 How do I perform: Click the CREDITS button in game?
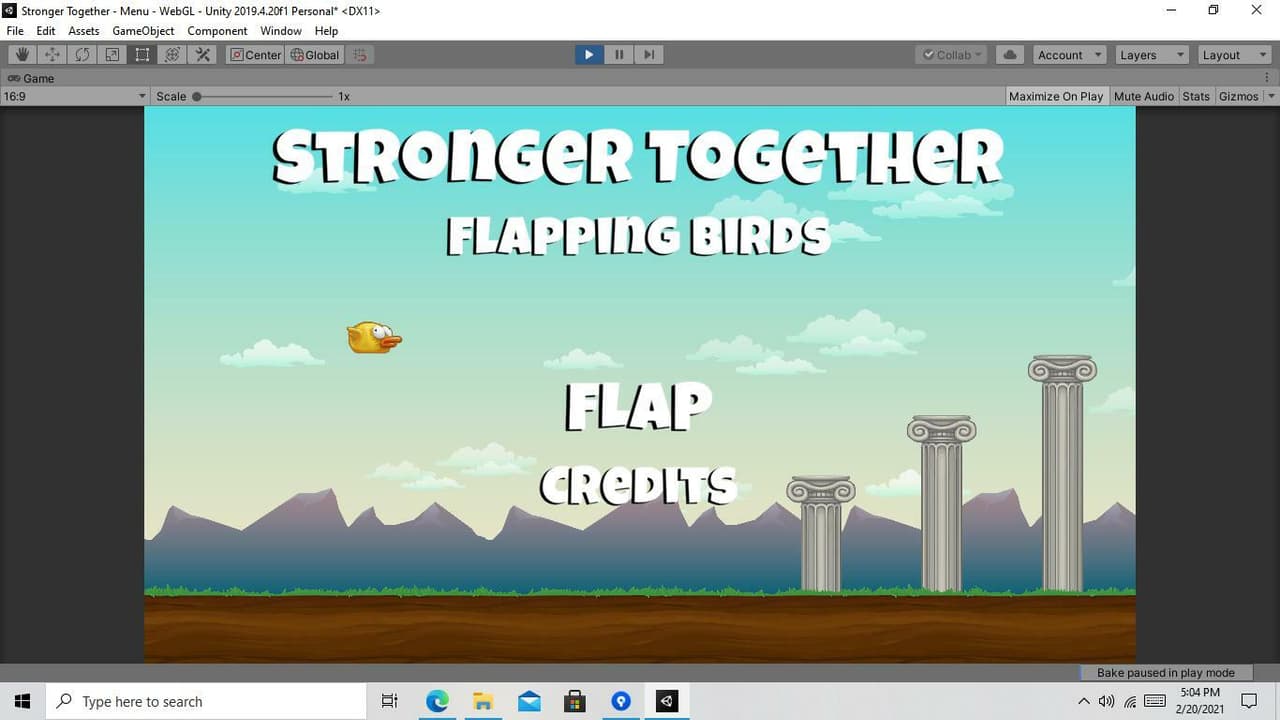pos(638,486)
